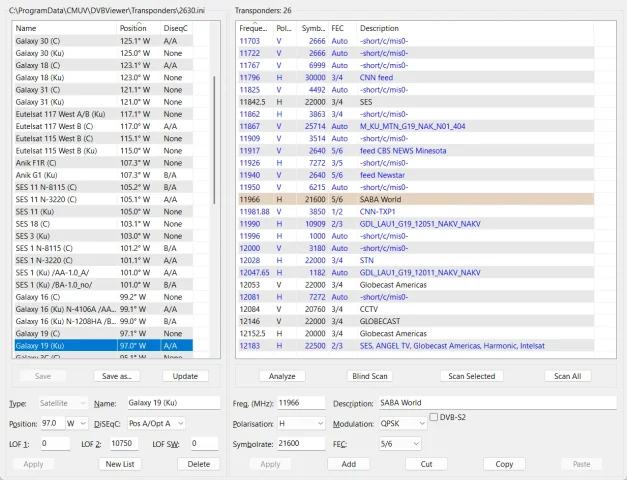Select Galaxy 19 (C) in satellite list
Screen dimensions: 627x480
point(104,334)
